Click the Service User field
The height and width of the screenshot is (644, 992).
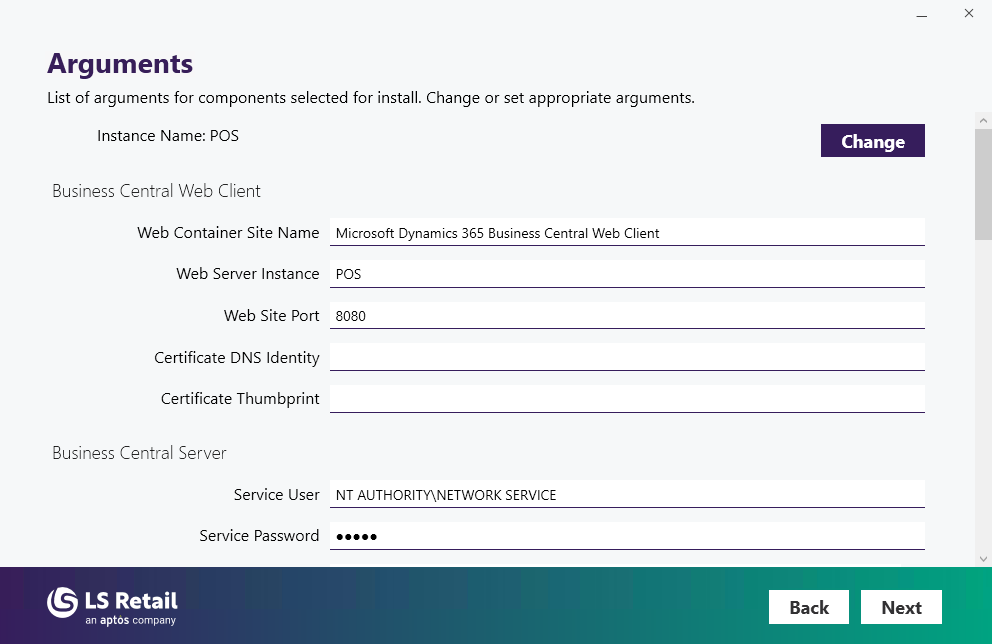coord(627,495)
